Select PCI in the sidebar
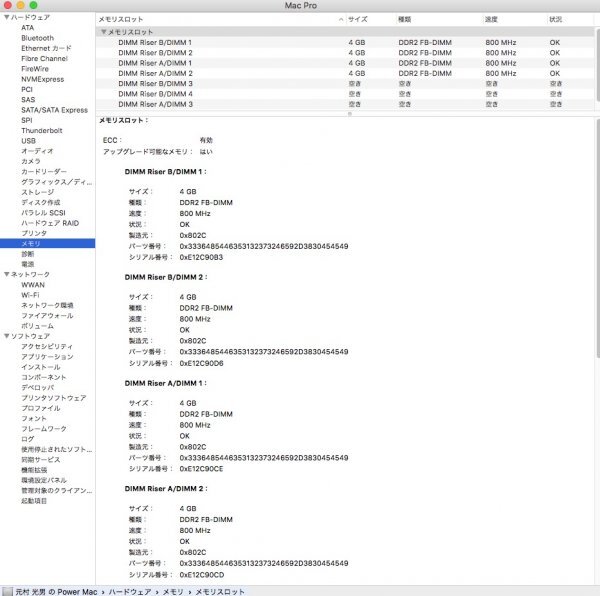 pyautogui.click(x=27, y=90)
